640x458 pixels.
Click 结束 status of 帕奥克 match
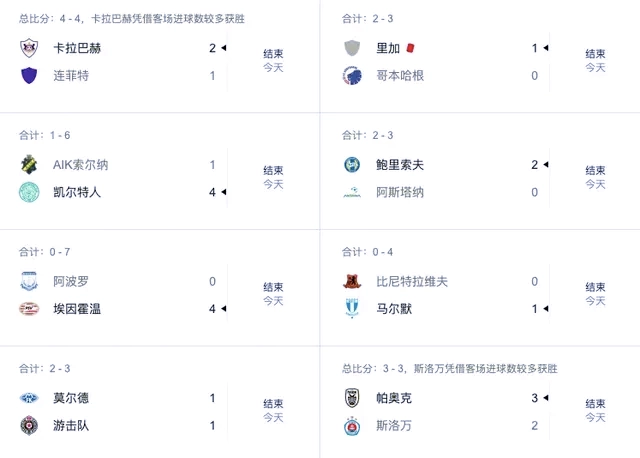595,404
